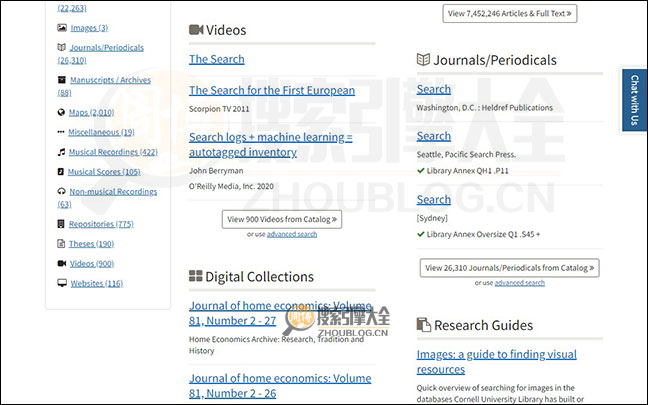
Task: Click the Manuscripts / Archives box icon
Action: pos(62,79)
